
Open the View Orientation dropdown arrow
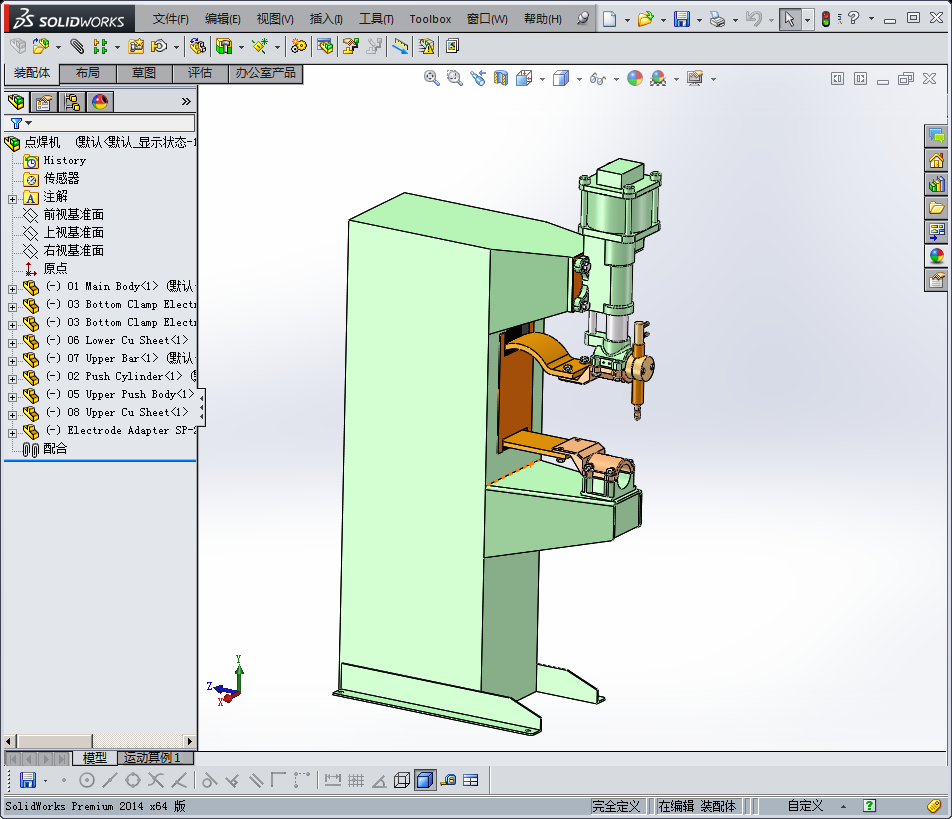(542, 79)
